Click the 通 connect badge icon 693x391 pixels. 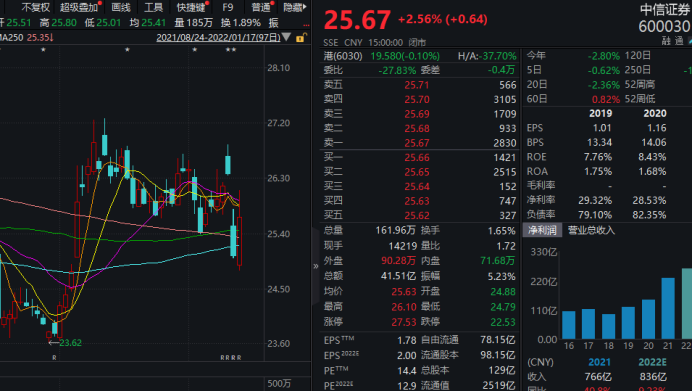(679, 41)
